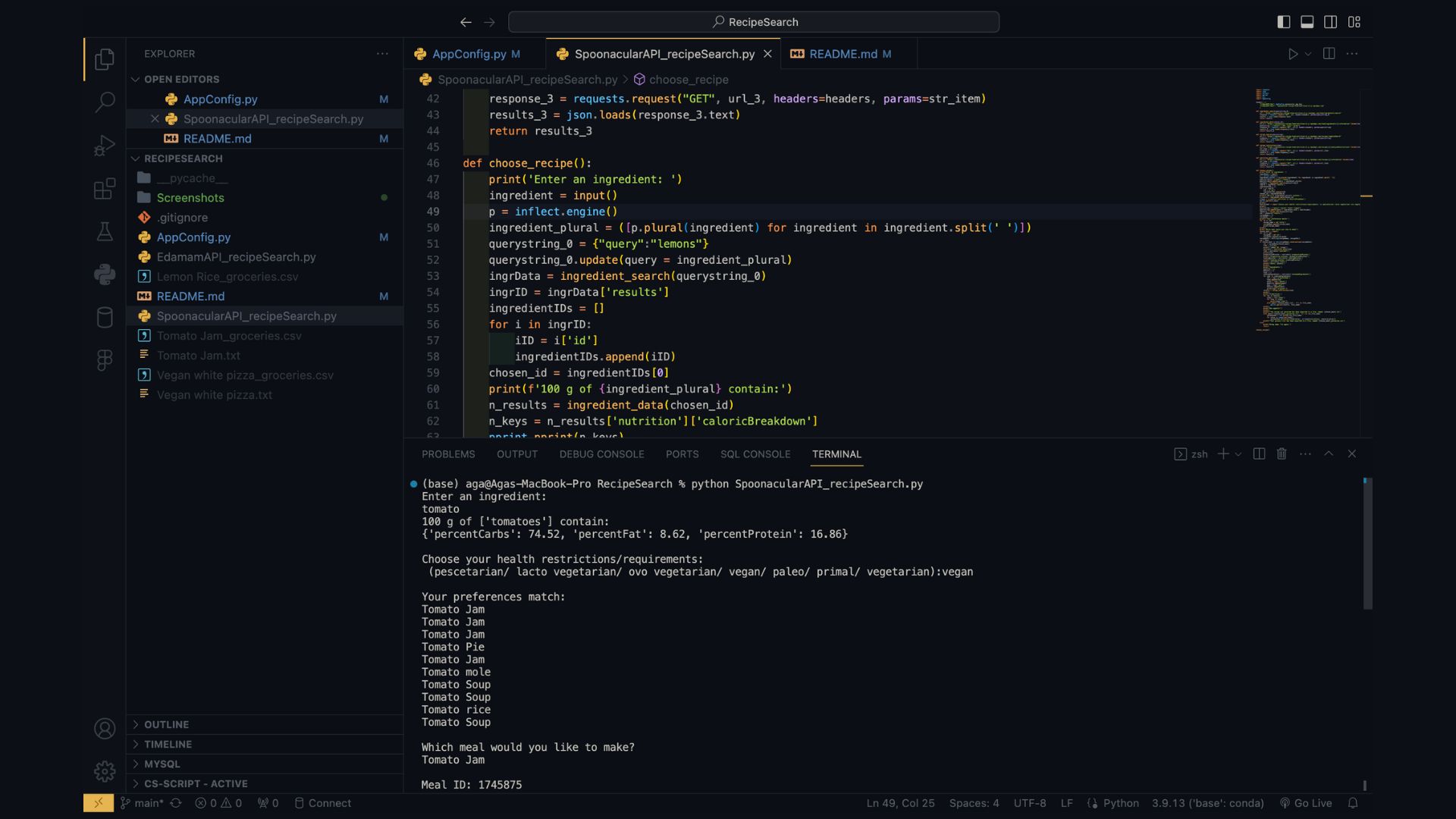
Task: Select interpreter 3.9.13 base conda
Action: coord(1208,803)
